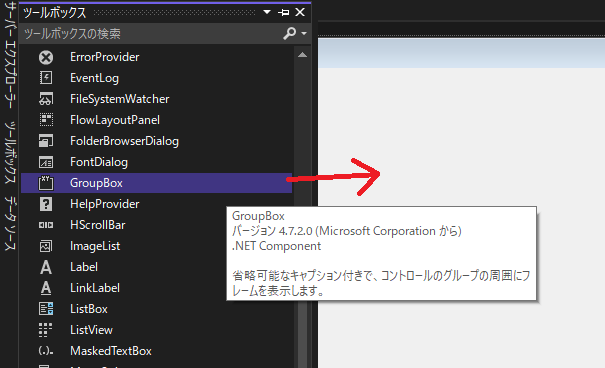Viewport: 605px width, 368px height.
Task: Select the ImageList text label
Action: click(95, 246)
